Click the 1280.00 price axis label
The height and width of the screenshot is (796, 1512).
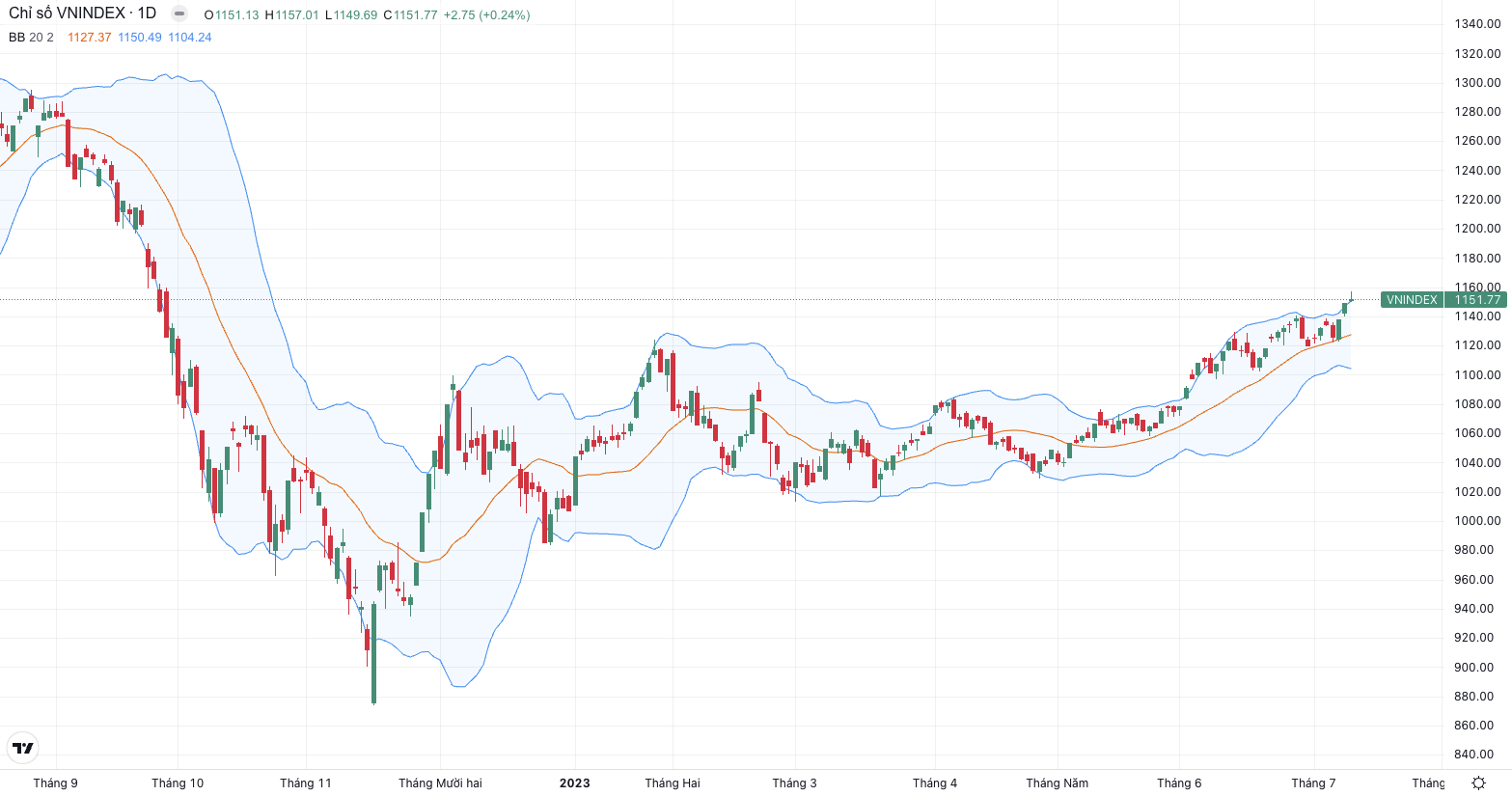tap(1477, 112)
